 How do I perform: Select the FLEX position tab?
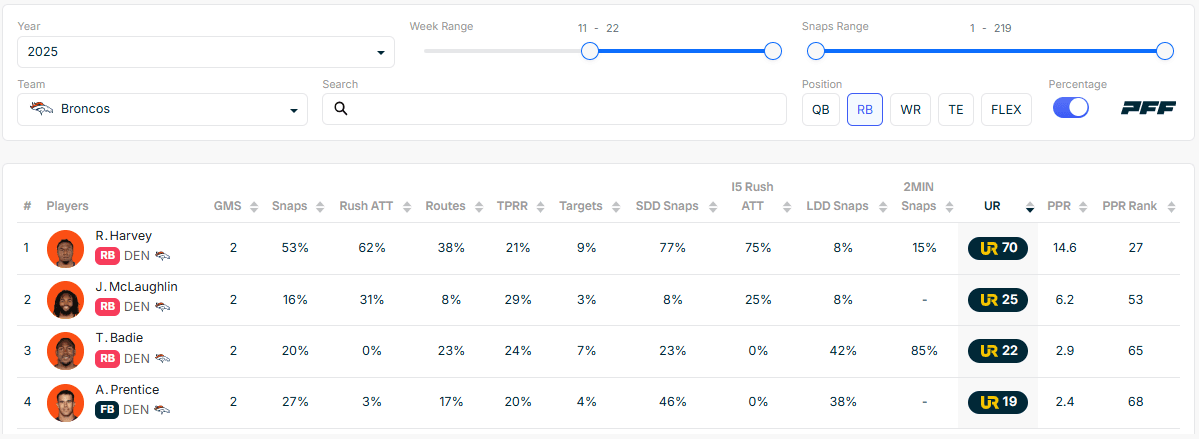tap(1006, 109)
